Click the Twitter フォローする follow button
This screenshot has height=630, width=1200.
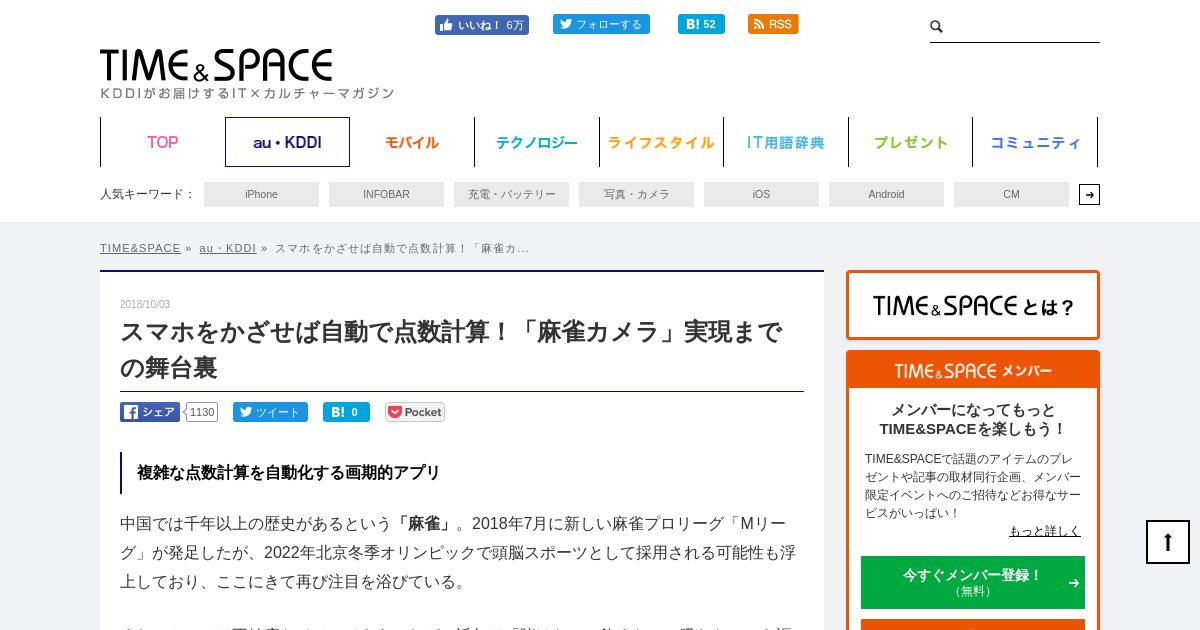(x=601, y=24)
